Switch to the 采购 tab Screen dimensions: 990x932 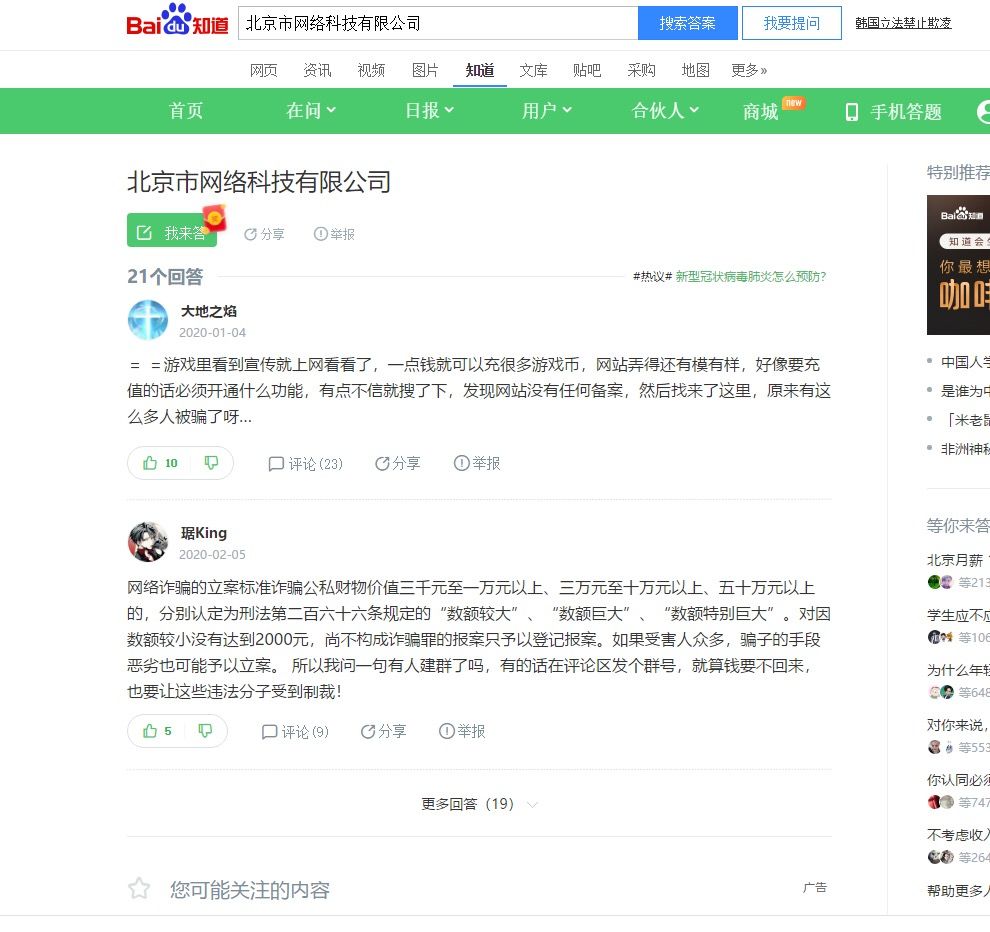coord(641,70)
